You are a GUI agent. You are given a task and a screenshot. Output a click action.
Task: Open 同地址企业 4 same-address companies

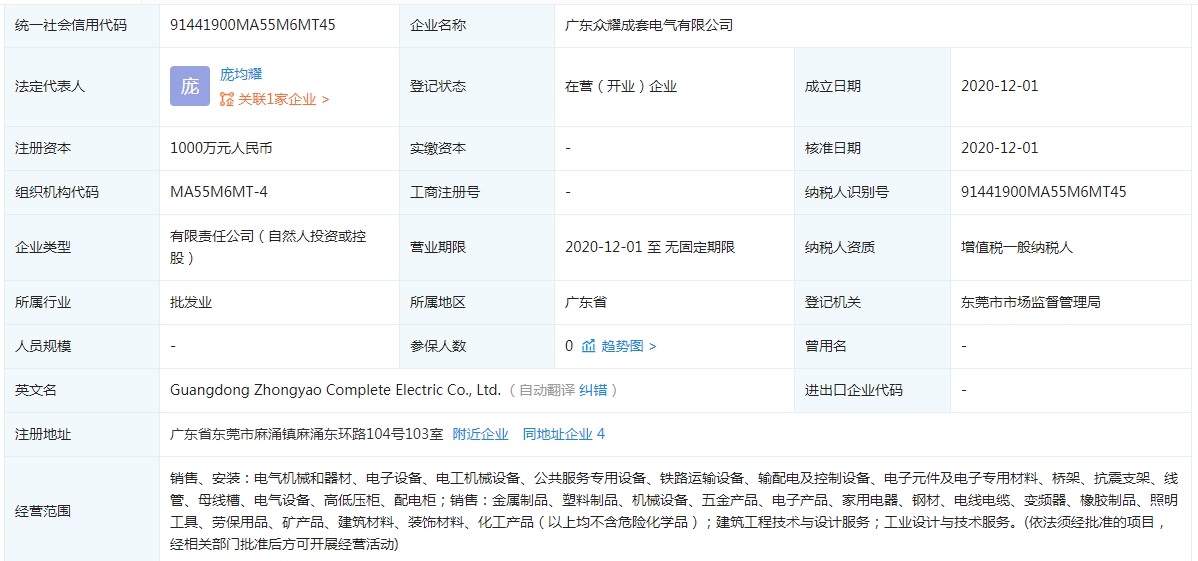[563, 434]
